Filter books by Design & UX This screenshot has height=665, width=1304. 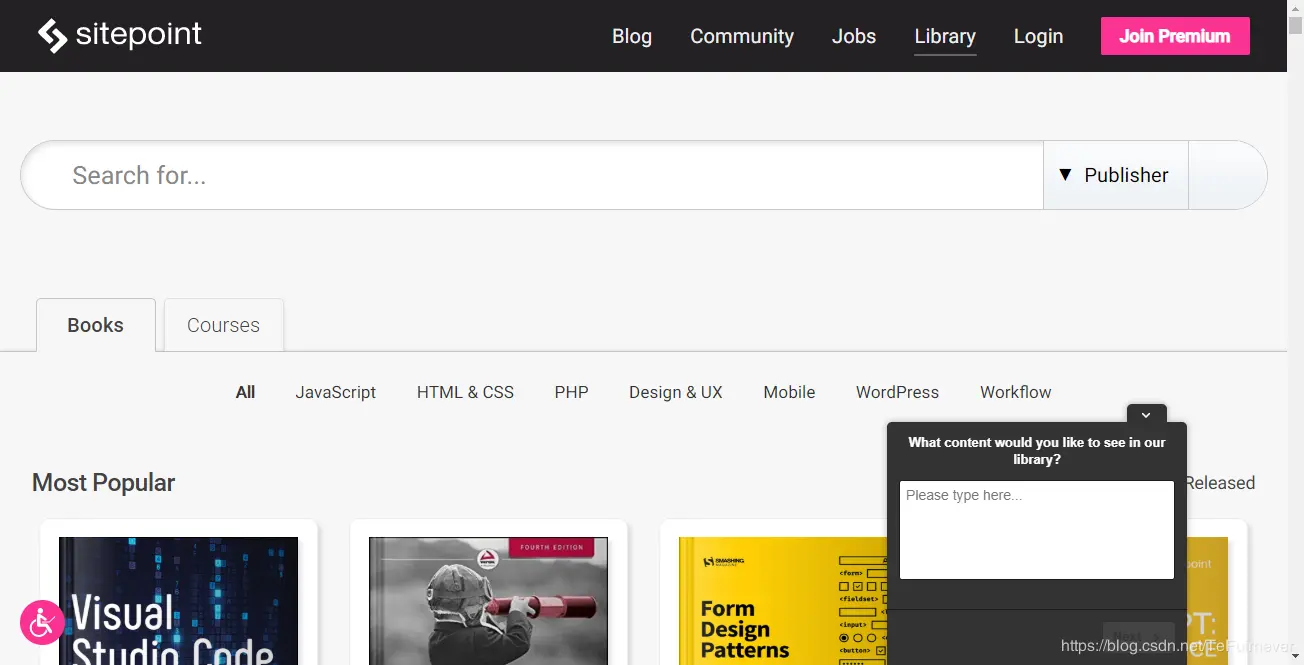(x=676, y=392)
